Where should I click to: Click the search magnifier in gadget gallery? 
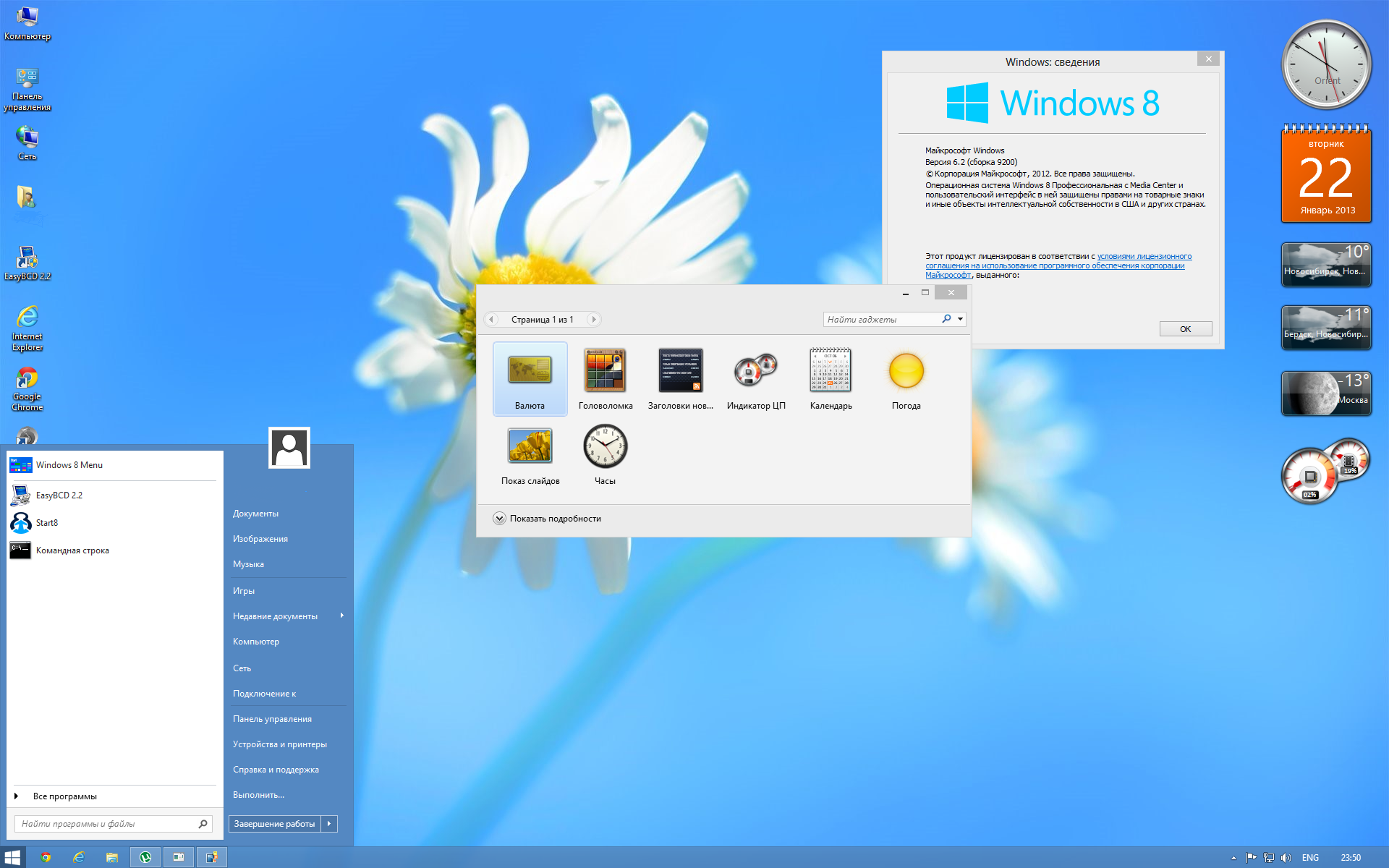click(x=946, y=319)
